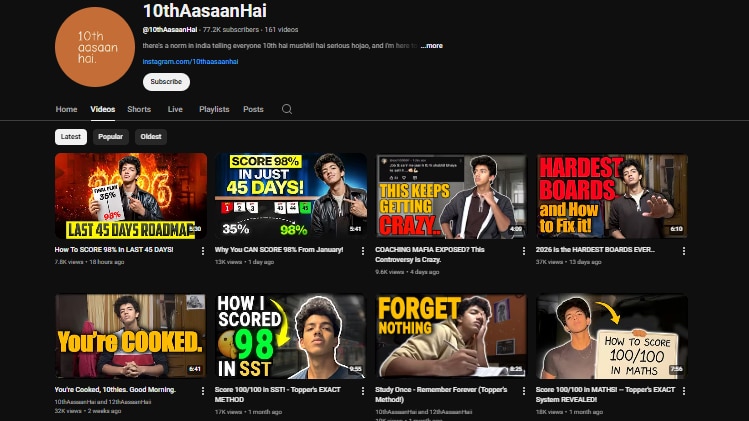Click the 10thAasaanHai channel avatar
Image resolution: width=749 pixels, height=421 pixels.
(95, 47)
